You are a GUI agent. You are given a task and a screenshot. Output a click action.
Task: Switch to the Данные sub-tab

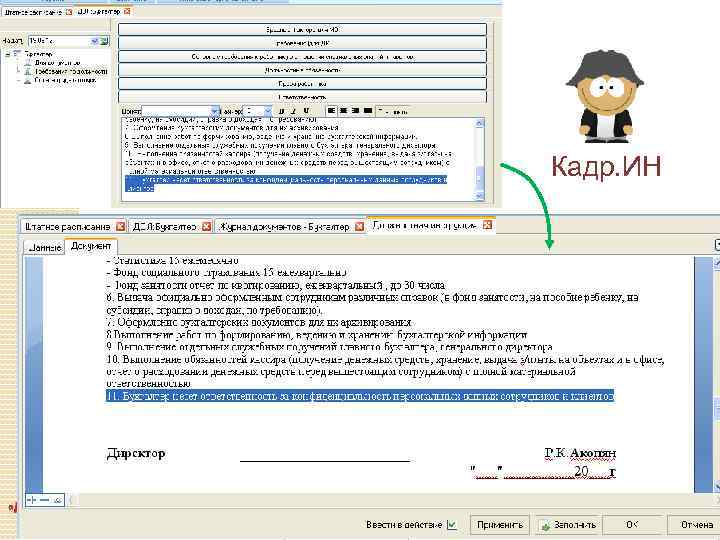pyautogui.click(x=45, y=247)
